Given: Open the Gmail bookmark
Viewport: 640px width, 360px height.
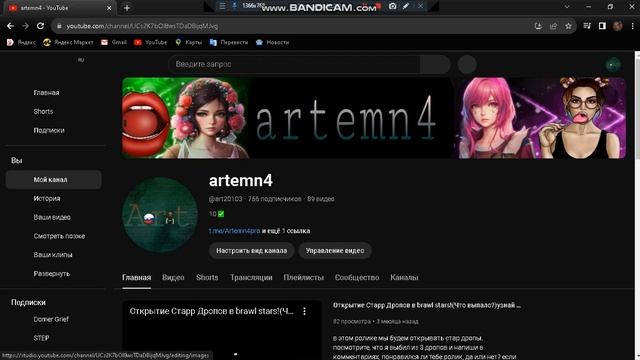Looking at the screenshot, I should (114, 42).
